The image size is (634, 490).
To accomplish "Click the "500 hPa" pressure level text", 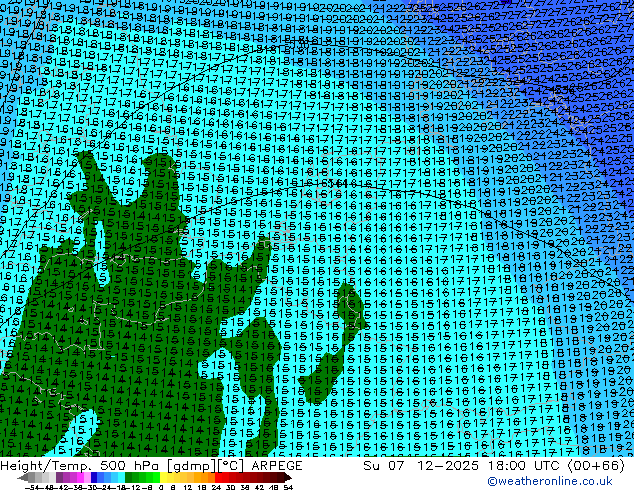I will [129, 466].
